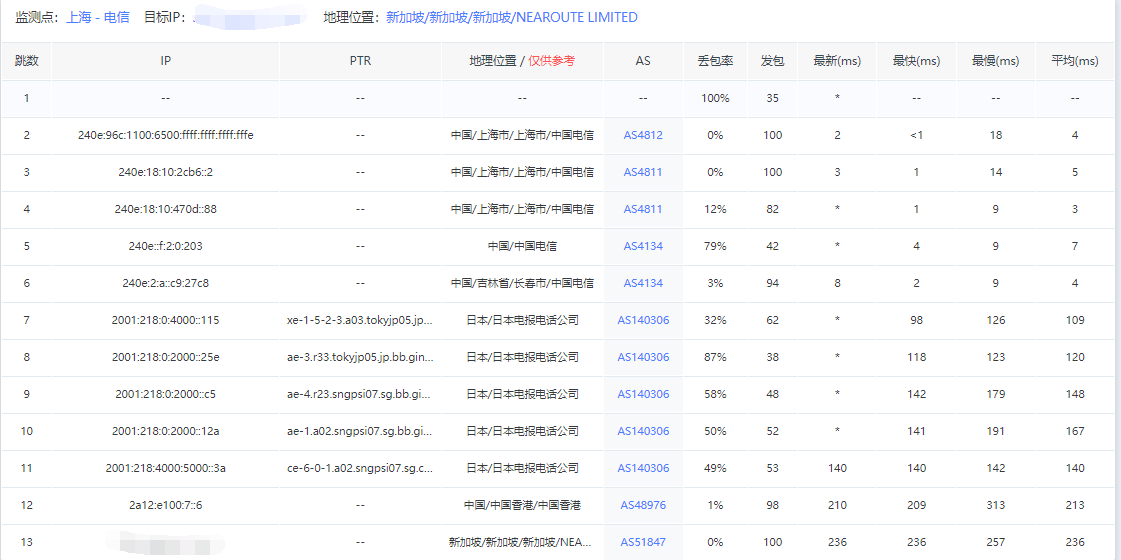Select the 12% packet loss value
Screen dimensions: 1121x560
tap(716, 209)
